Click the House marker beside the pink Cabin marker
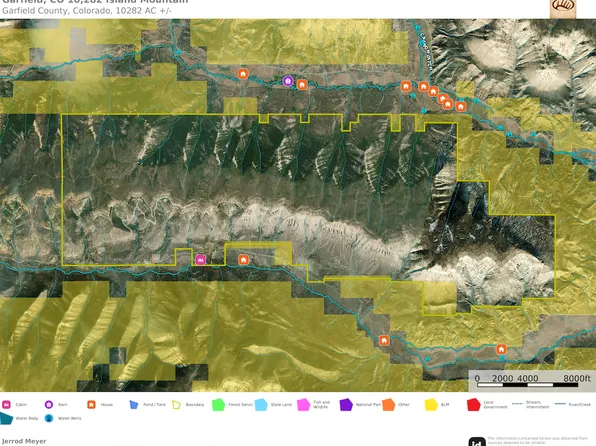This screenshot has height=446, width=596. [x=244, y=260]
